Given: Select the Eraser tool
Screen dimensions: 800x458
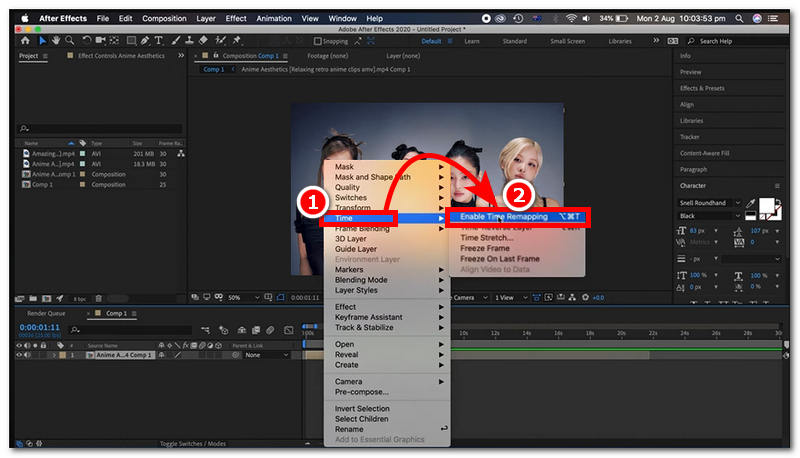Looking at the screenshot, I should click(x=204, y=41).
